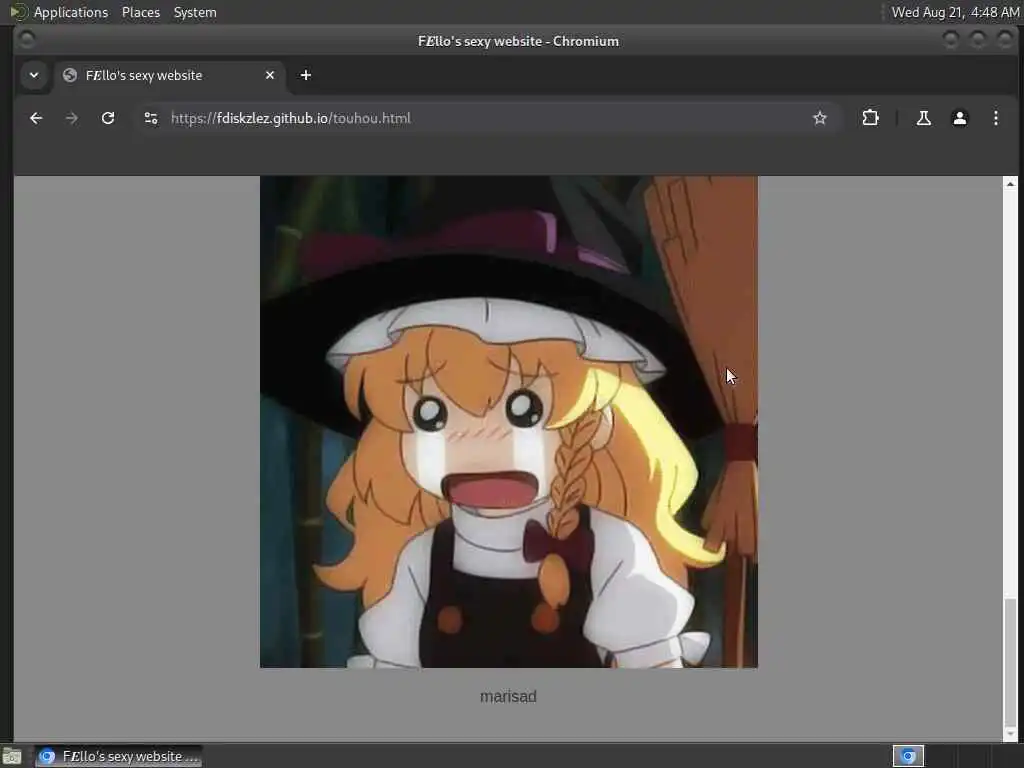Expand the tab search dropdown

(x=34, y=75)
